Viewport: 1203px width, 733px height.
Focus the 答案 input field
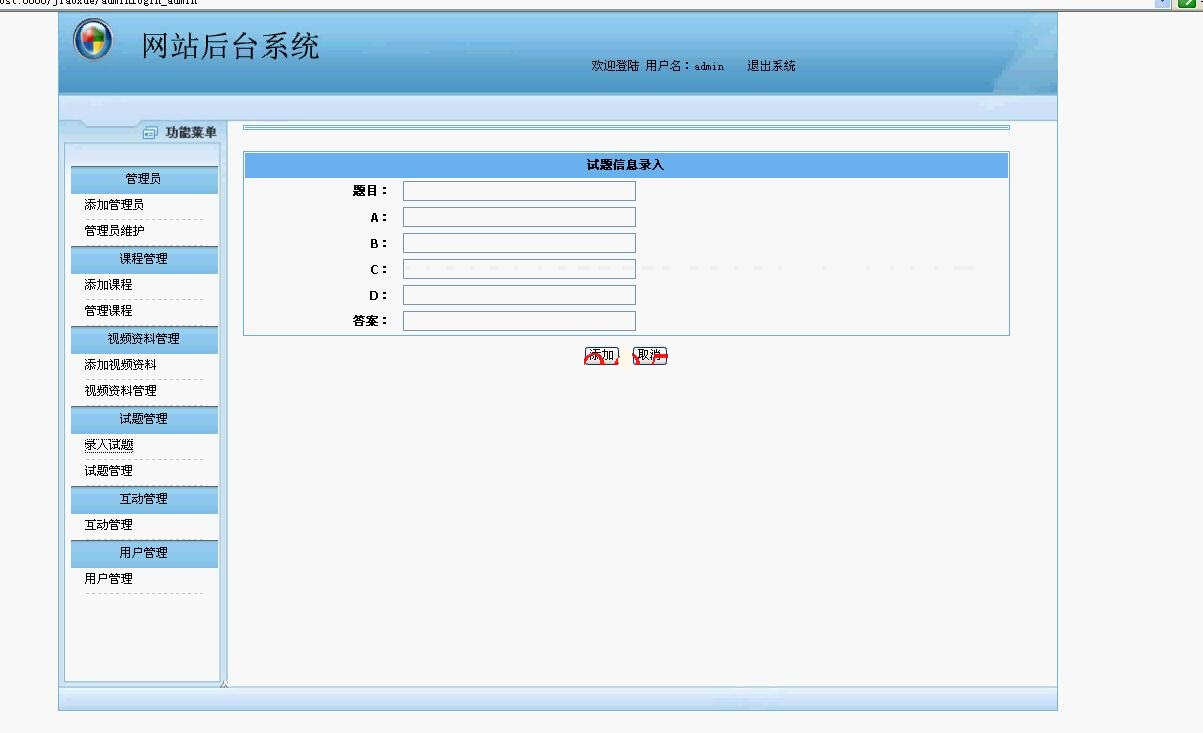[519, 321]
